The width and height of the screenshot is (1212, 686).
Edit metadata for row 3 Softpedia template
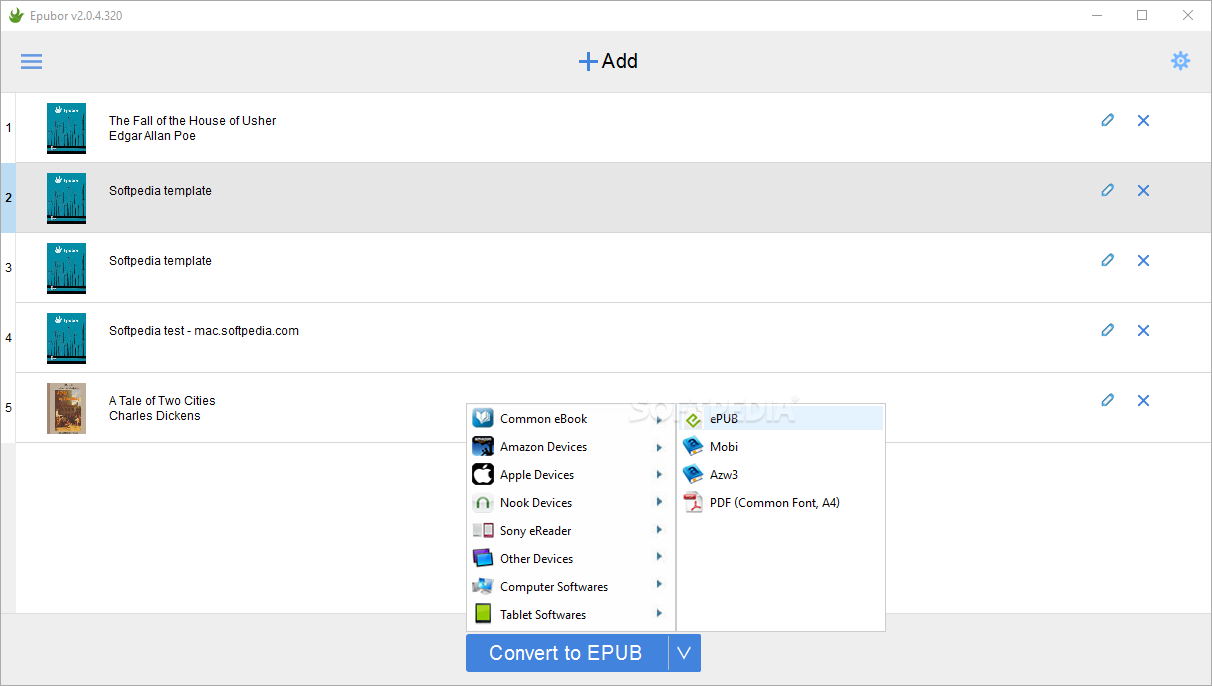(x=1107, y=260)
